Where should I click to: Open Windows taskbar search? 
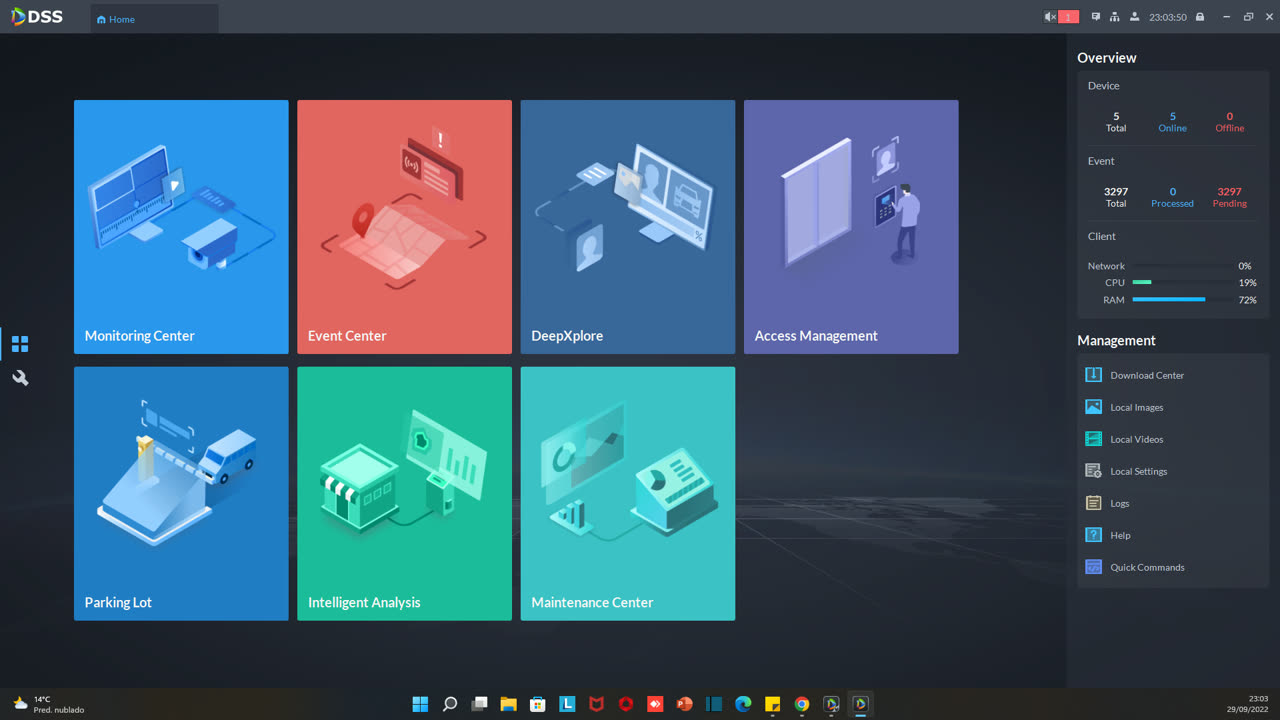pyautogui.click(x=450, y=704)
